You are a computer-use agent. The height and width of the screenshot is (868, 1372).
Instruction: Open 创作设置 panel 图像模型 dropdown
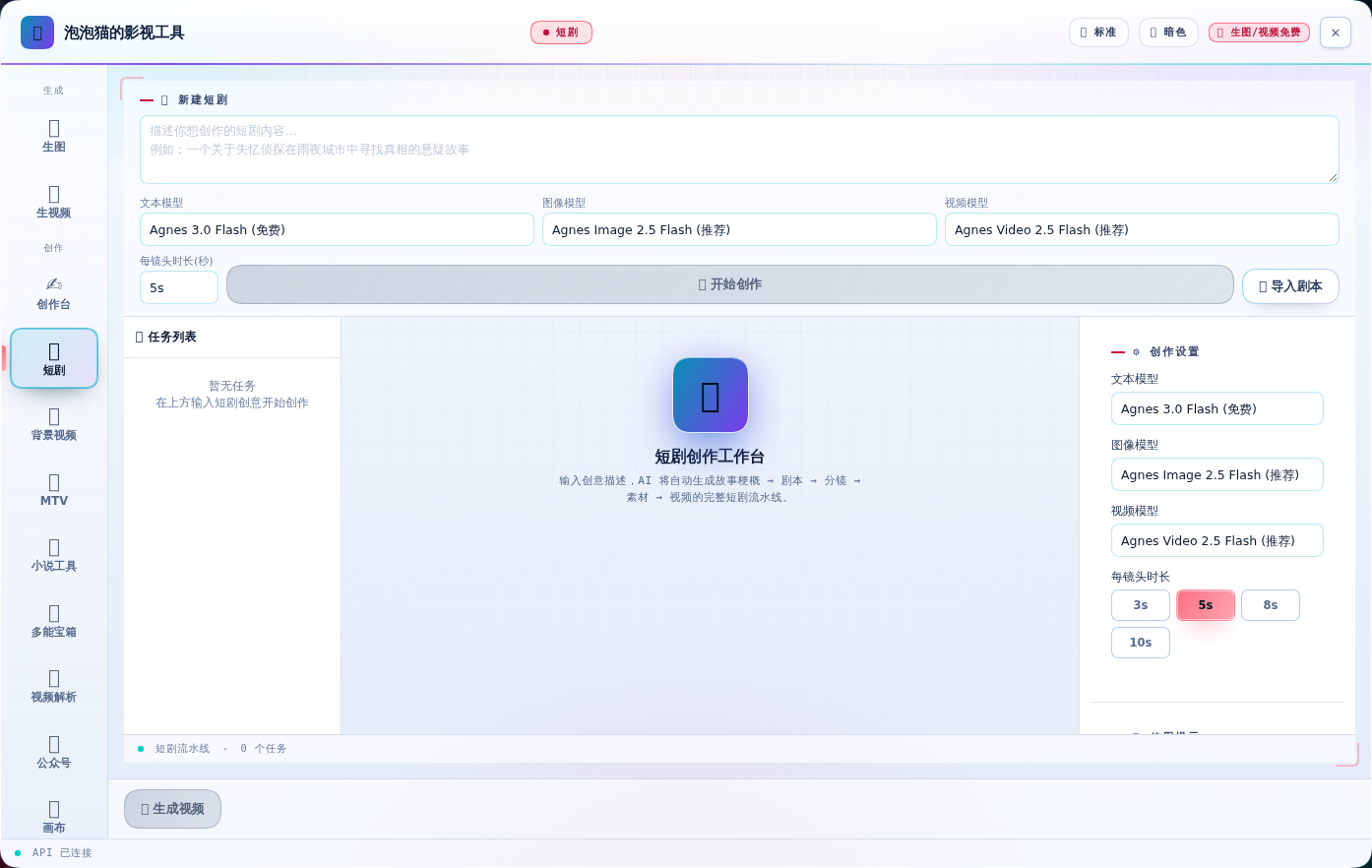pos(1217,474)
